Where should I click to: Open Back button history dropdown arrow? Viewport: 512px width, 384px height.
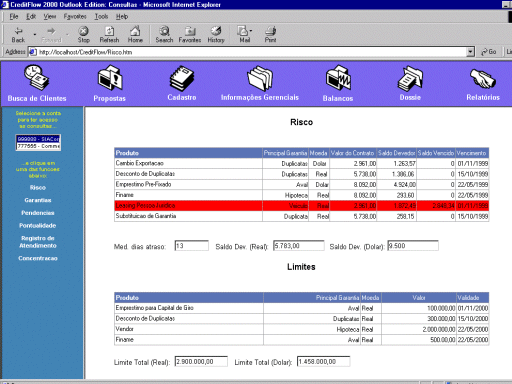tap(34, 34)
